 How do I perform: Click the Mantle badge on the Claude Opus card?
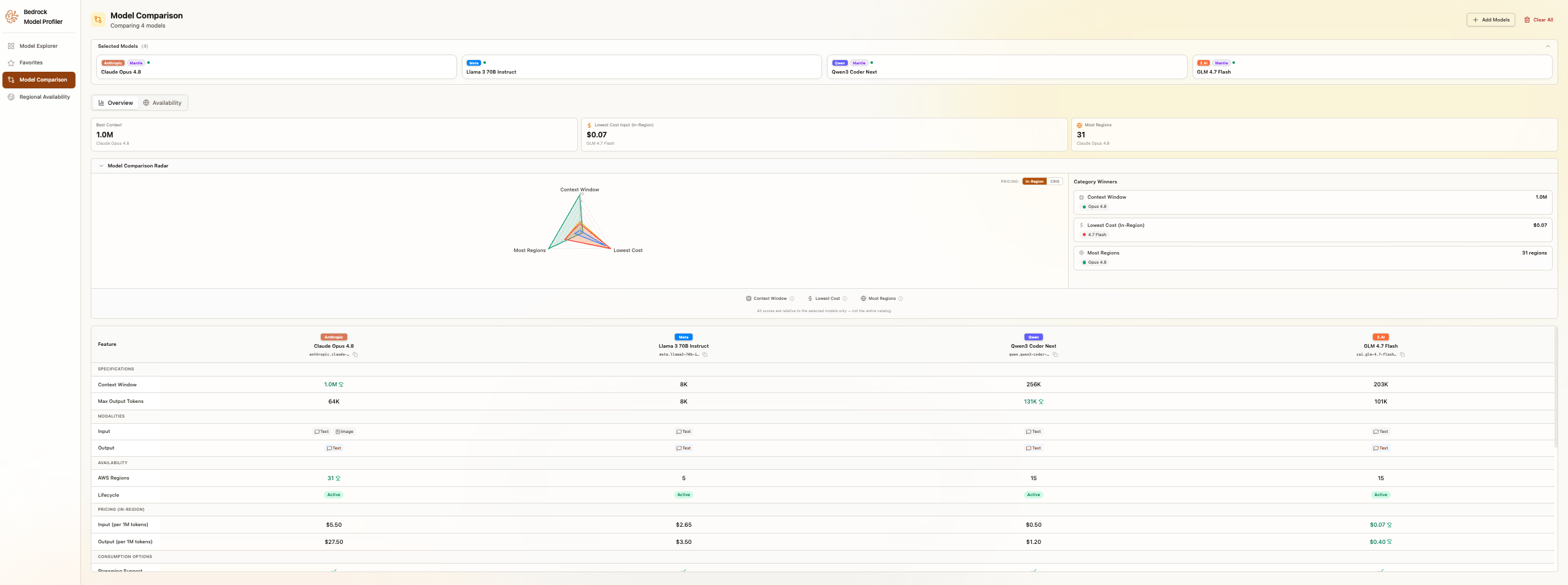(136, 63)
